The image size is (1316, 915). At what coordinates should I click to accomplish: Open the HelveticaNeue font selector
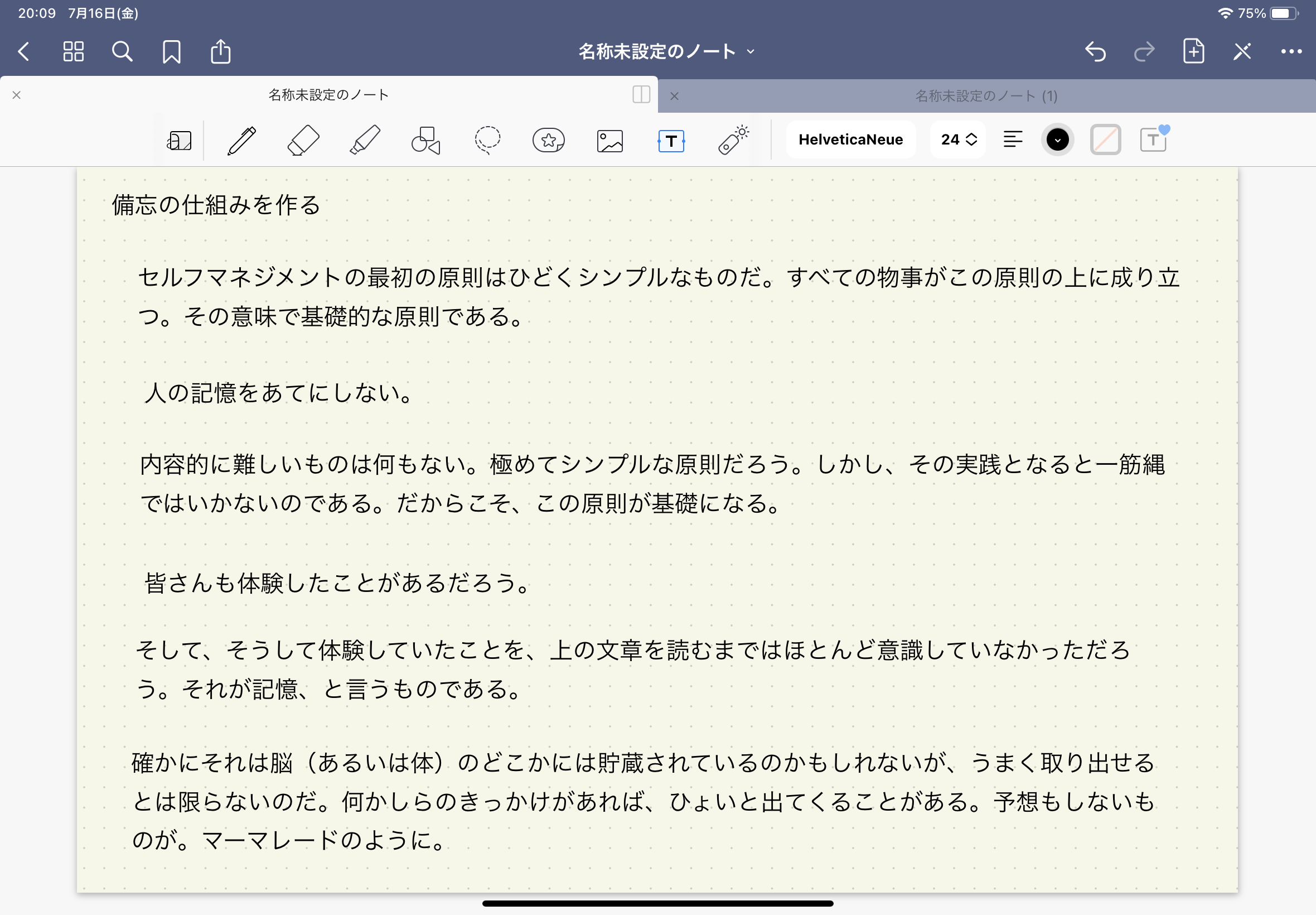click(850, 139)
